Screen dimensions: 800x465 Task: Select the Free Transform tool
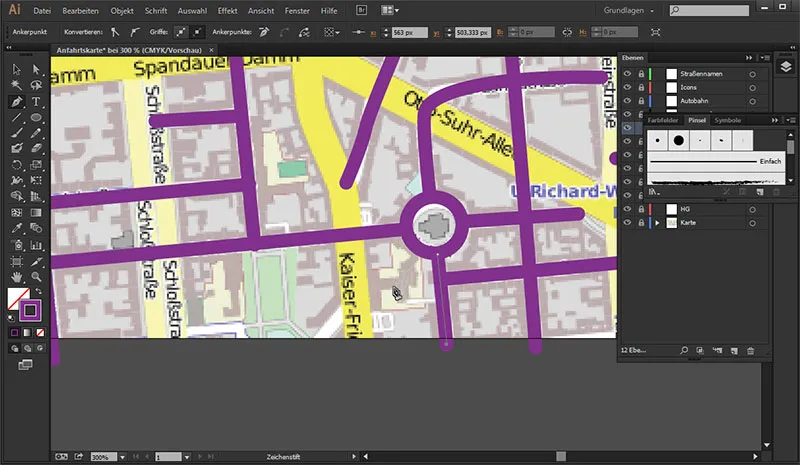coord(36,180)
